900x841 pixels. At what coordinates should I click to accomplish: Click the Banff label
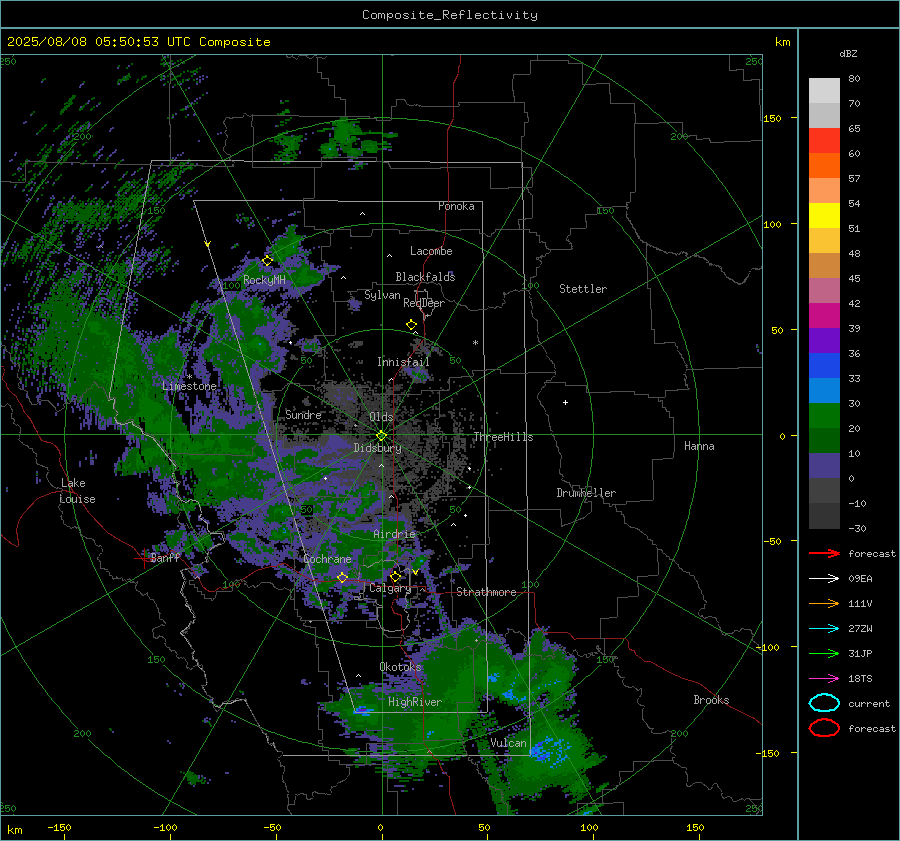(x=165, y=557)
